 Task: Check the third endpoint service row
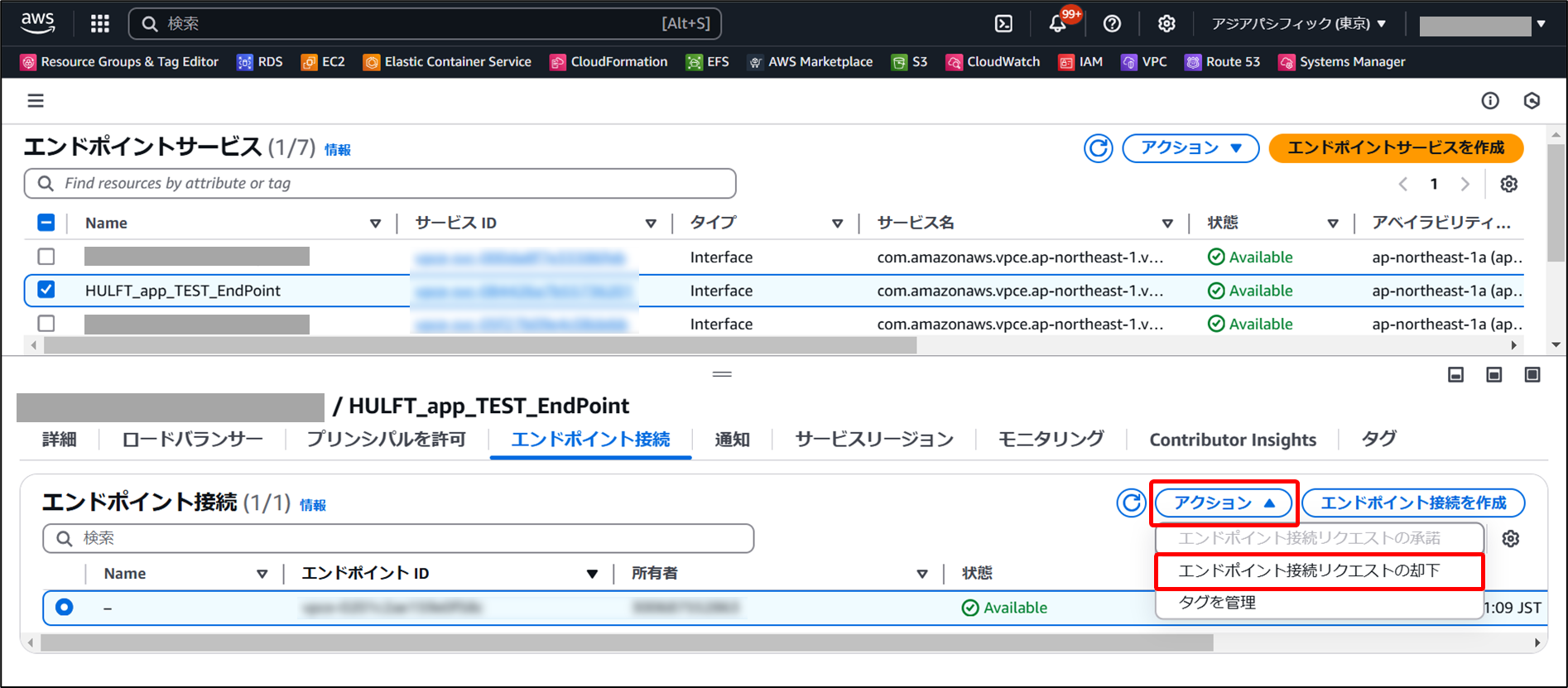[46, 324]
